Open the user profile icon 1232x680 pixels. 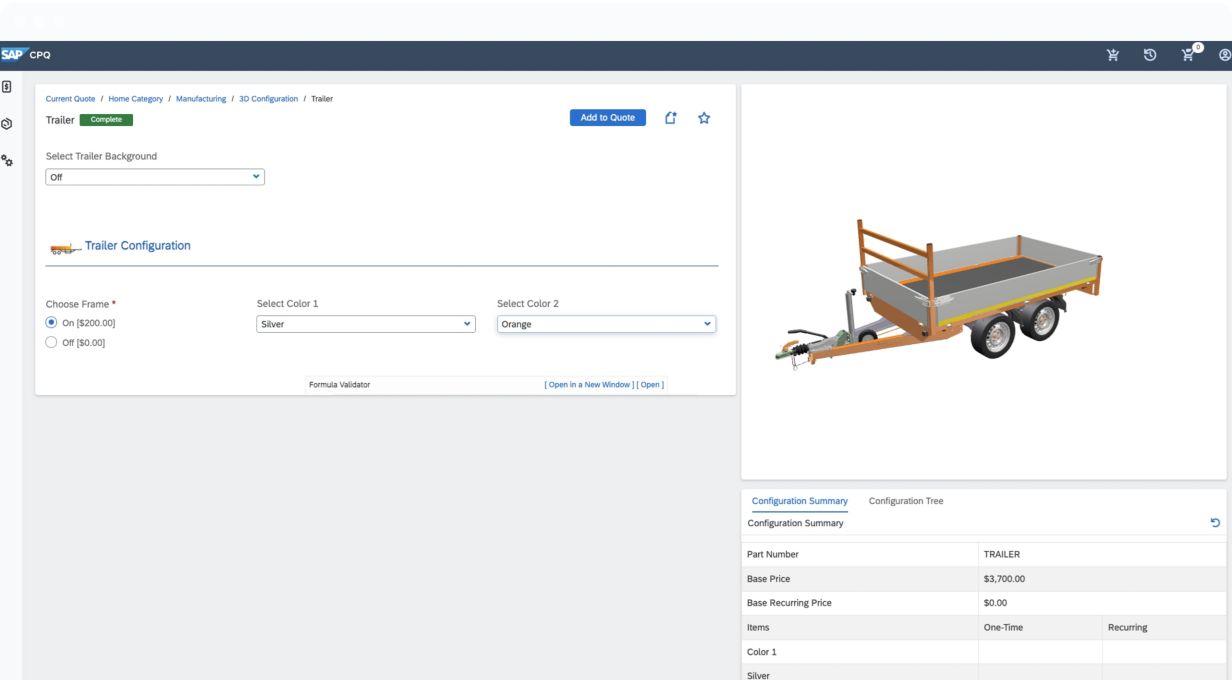click(1224, 55)
